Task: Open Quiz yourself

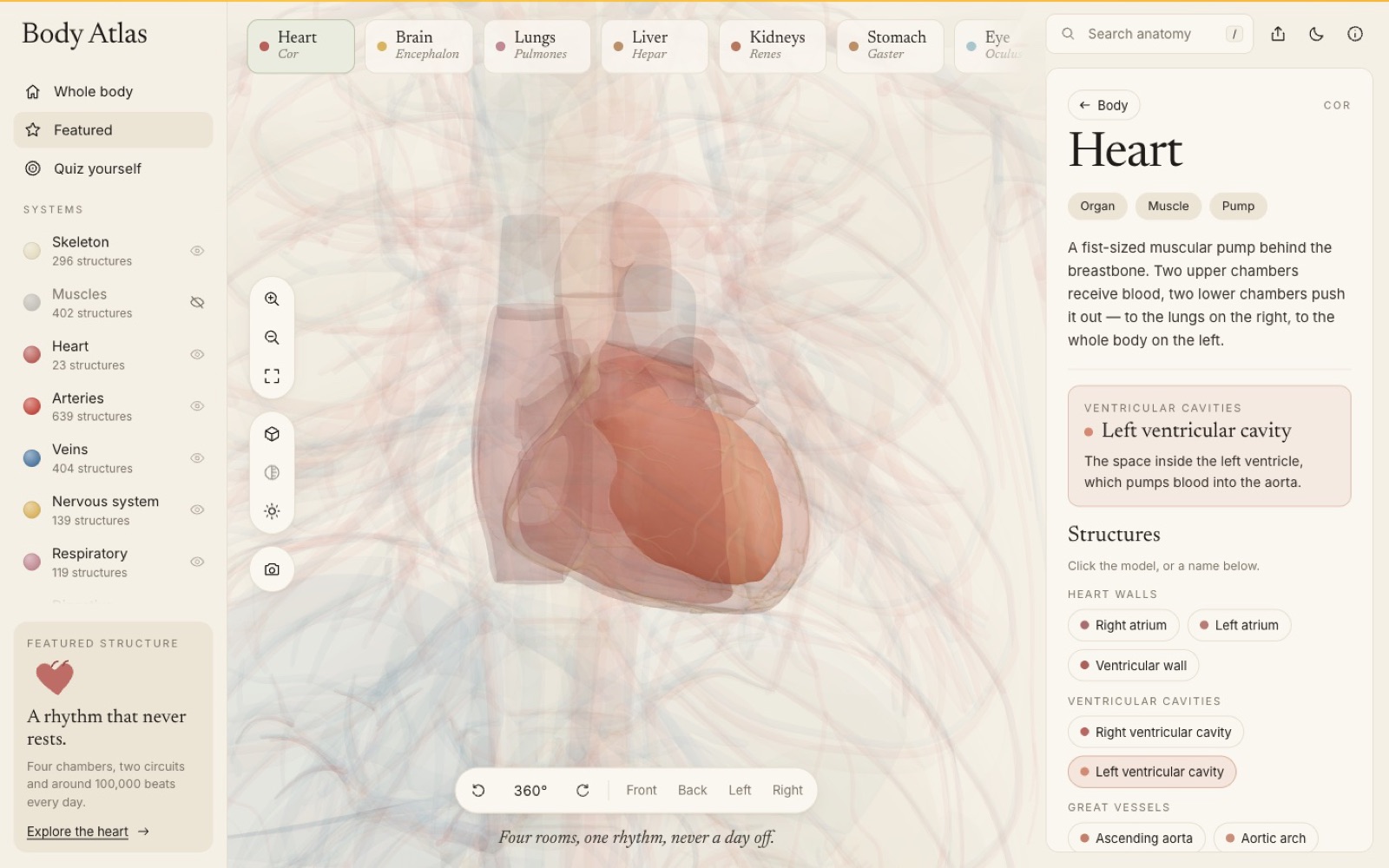Action: (113, 168)
